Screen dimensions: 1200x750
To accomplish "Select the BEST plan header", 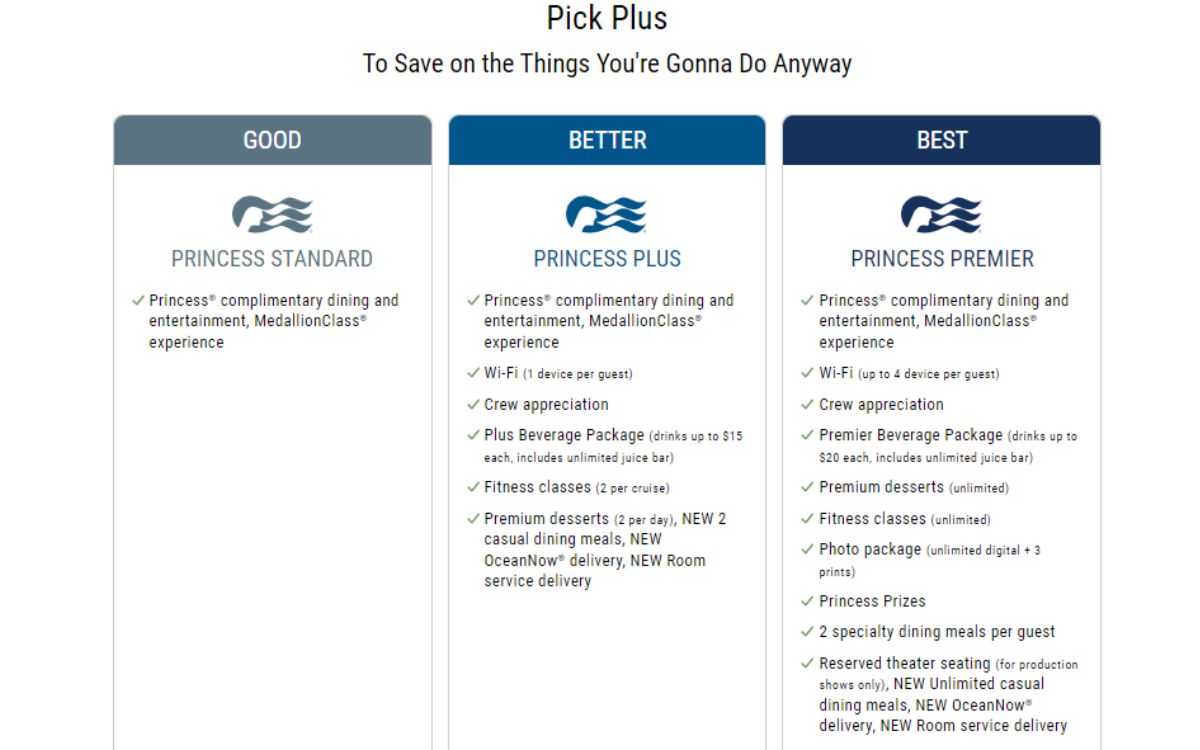I will coord(941,140).
